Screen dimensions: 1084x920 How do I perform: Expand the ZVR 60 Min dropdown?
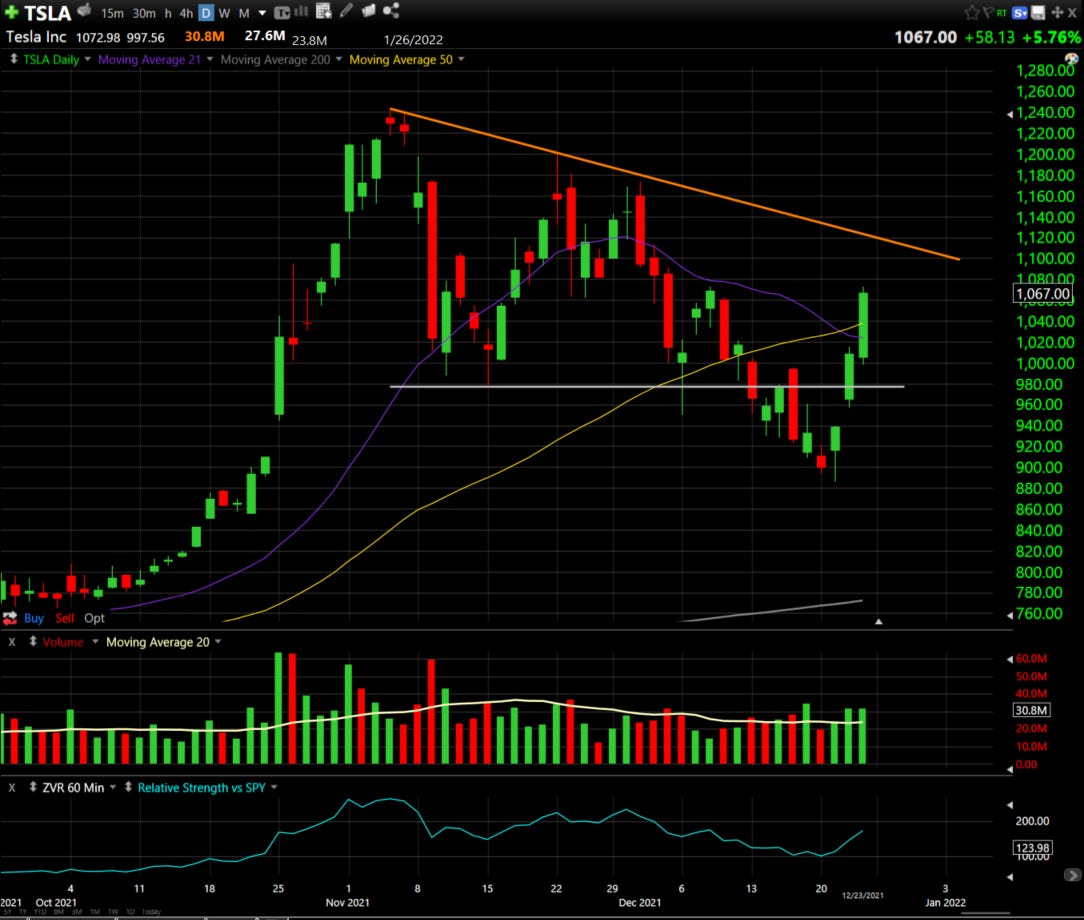(x=113, y=788)
